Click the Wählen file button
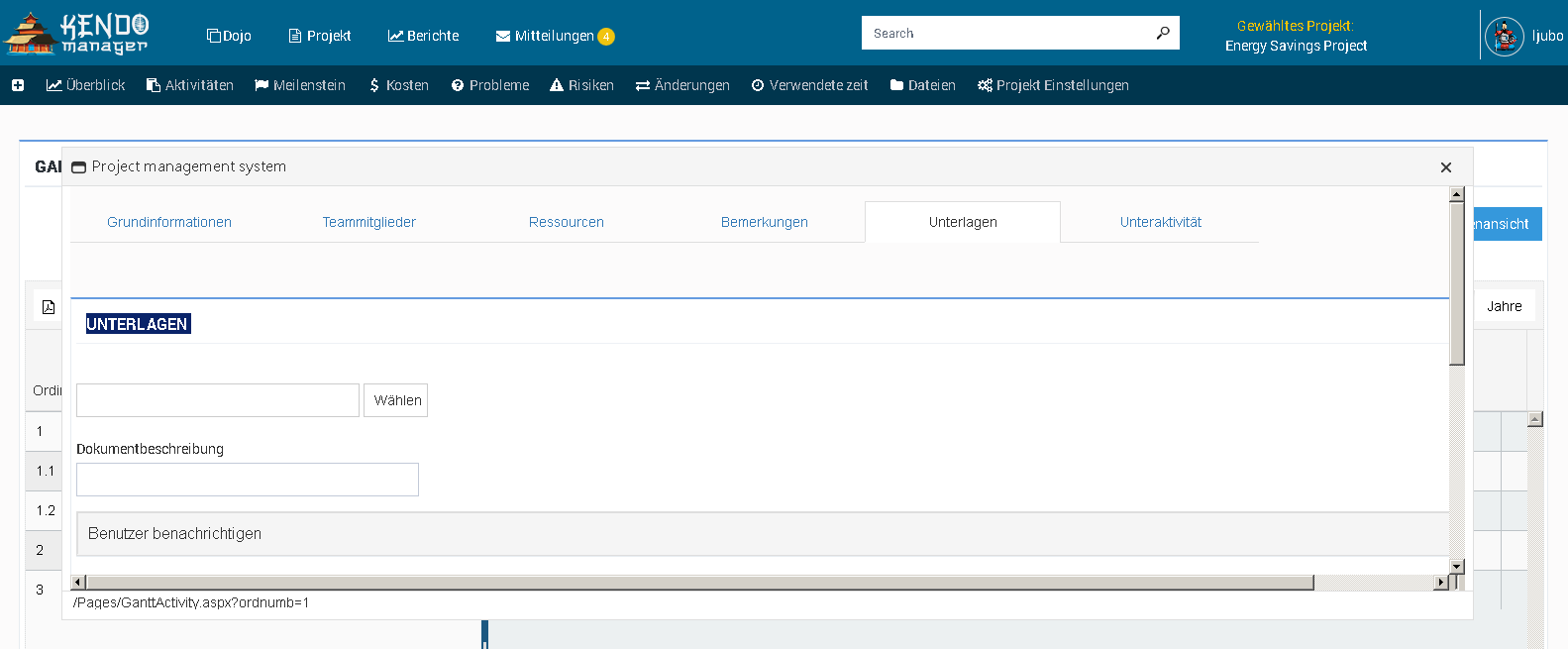The width and height of the screenshot is (1568, 649). coord(396,400)
